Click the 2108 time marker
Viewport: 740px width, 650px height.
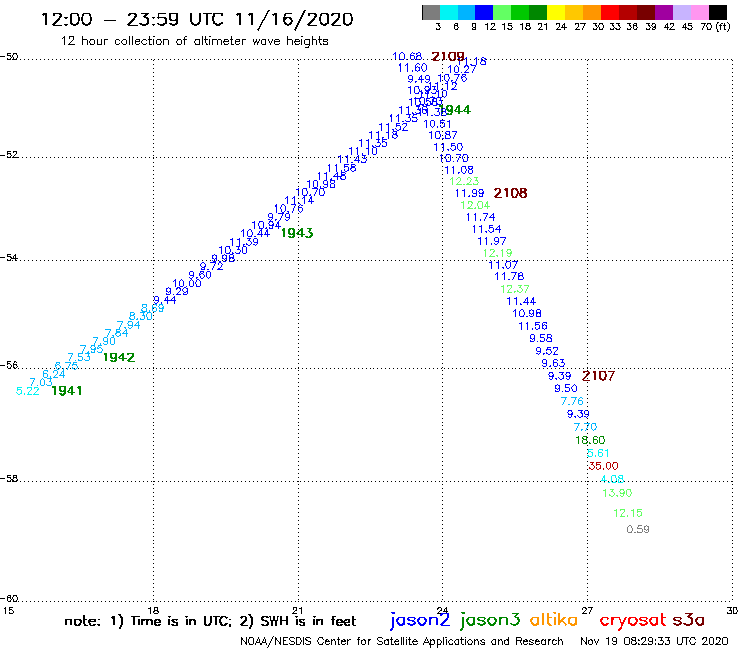tap(510, 193)
